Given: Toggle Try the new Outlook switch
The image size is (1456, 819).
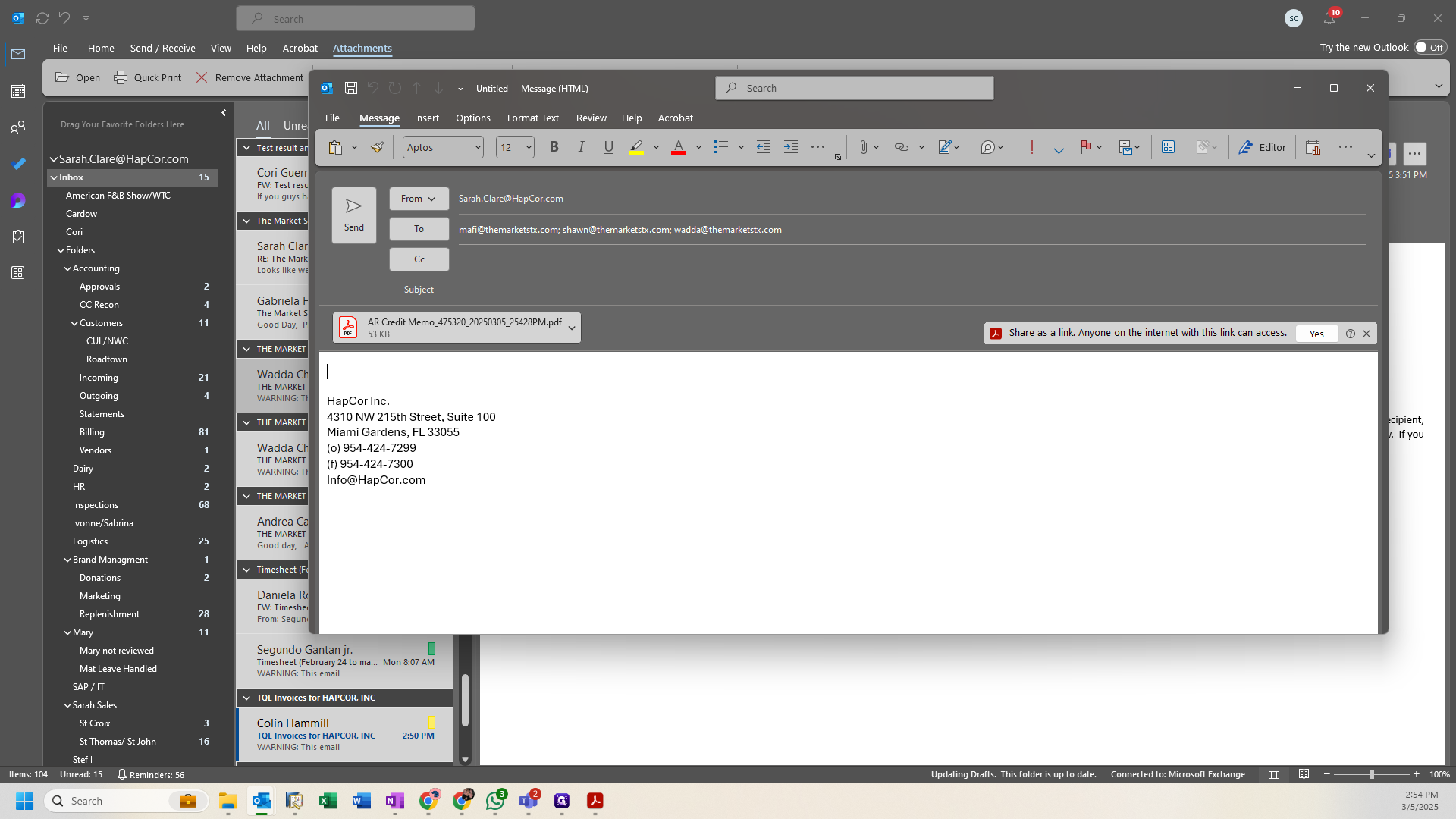Looking at the screenshot, I should tap(1430, 47).
